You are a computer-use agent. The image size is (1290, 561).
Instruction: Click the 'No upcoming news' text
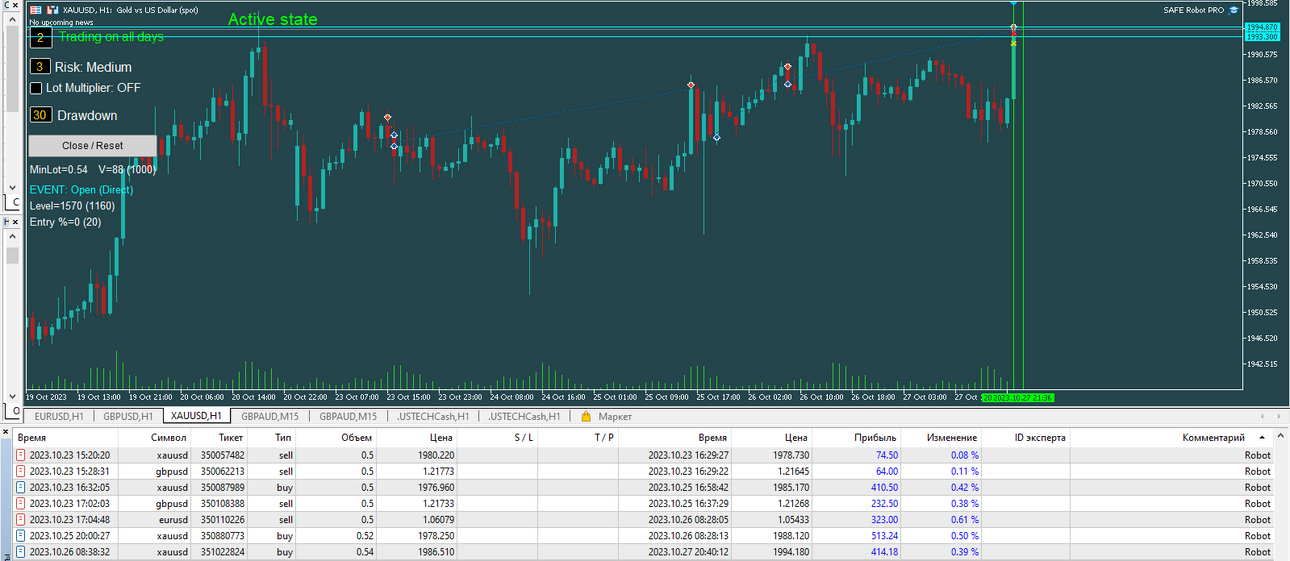62,22
